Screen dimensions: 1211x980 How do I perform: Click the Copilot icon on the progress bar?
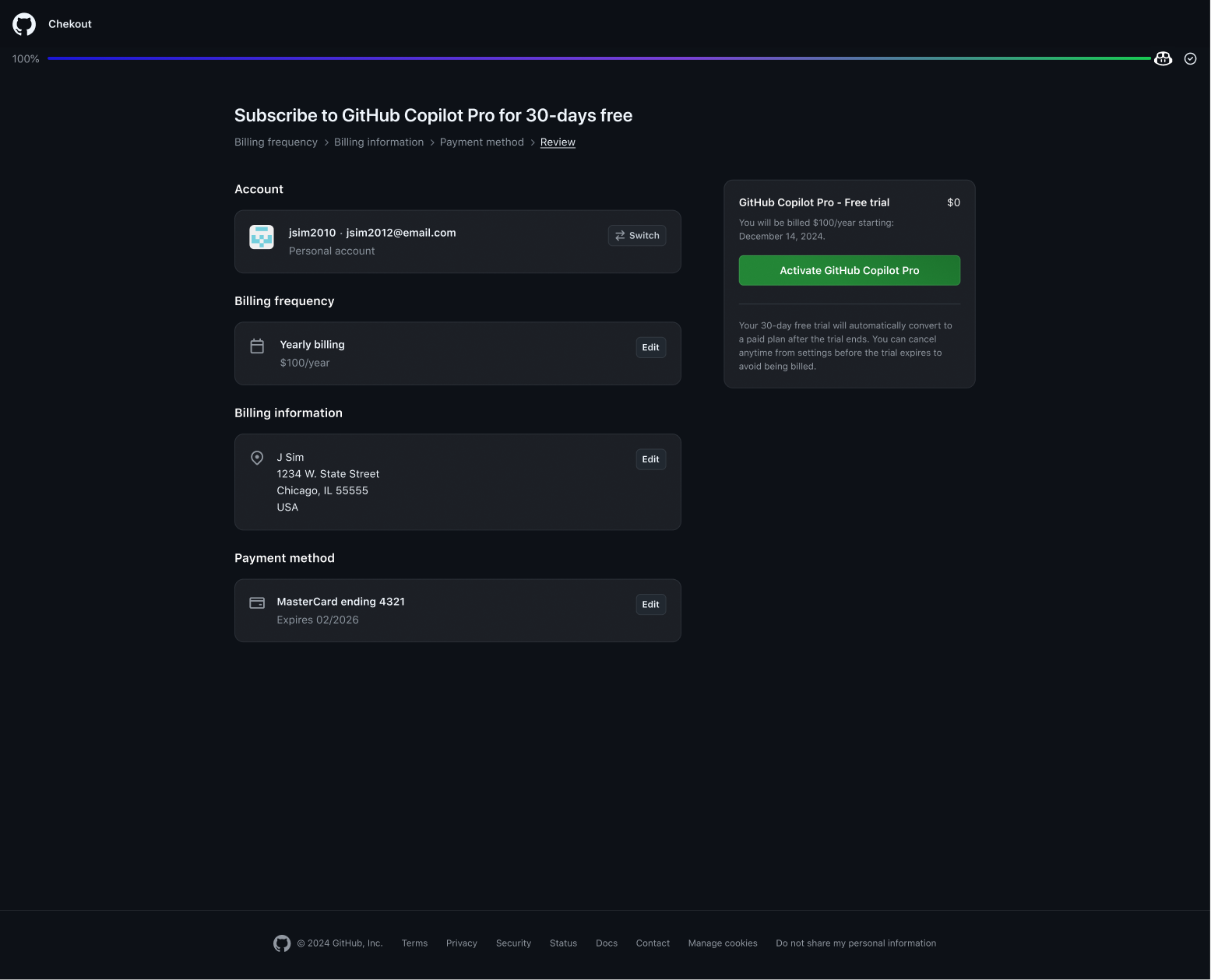[1163, 59]
